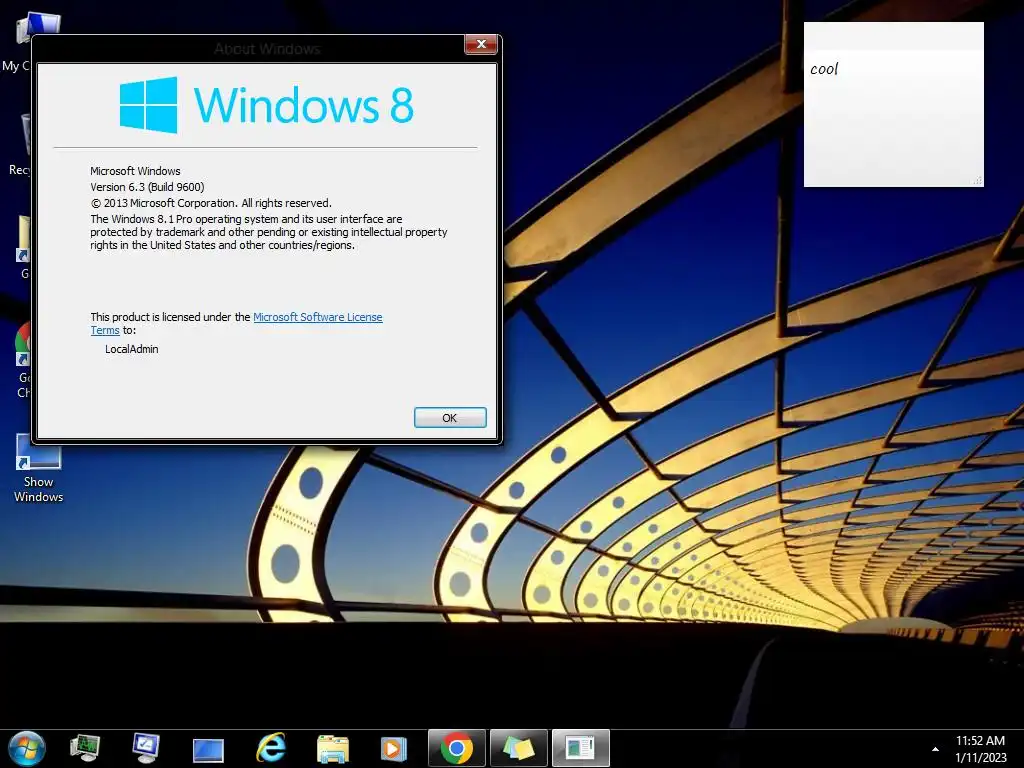The width and height of the screenshot is (1024, 768).
Task: Open File Explorer from the taskbar
Action: coord(332,749)
